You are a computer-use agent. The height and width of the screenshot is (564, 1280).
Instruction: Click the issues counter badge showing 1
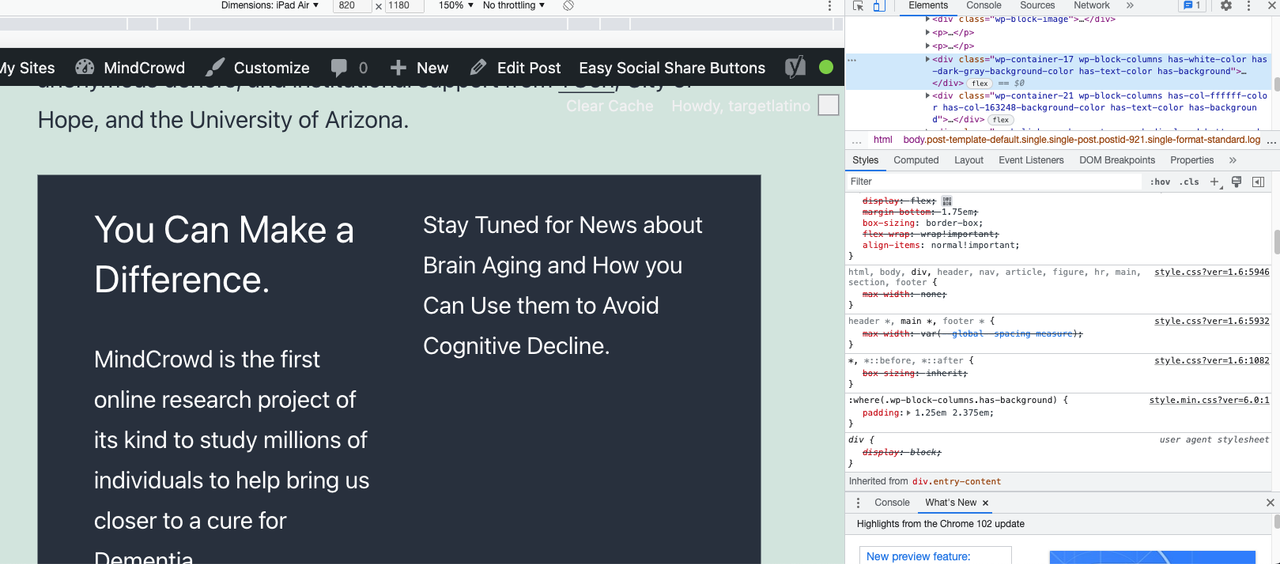1192,6
